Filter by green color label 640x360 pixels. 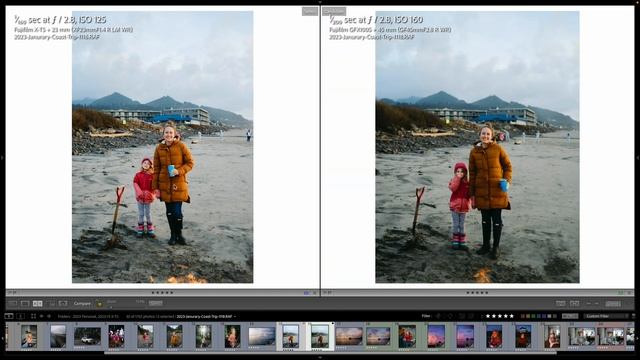533,316
